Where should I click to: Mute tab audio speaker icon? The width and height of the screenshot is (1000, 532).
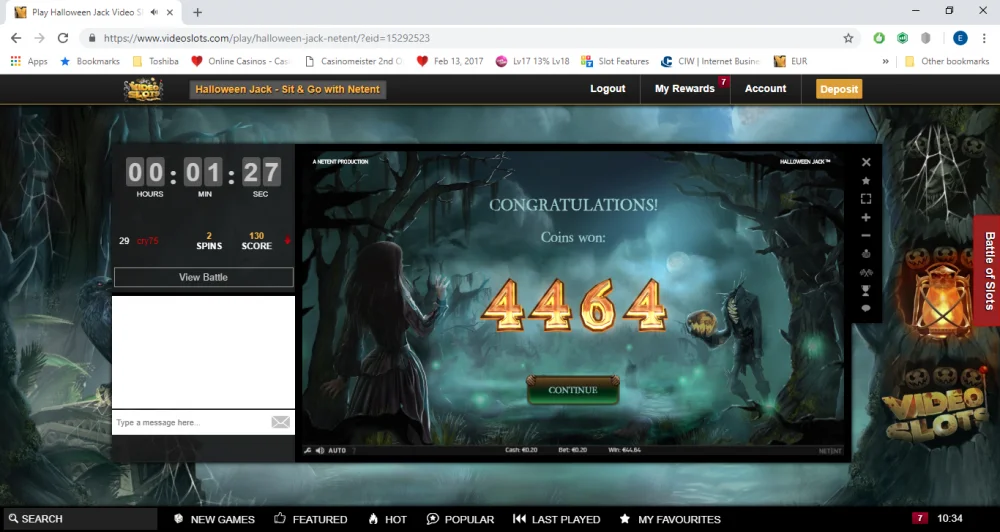click(x=154, y=12)
